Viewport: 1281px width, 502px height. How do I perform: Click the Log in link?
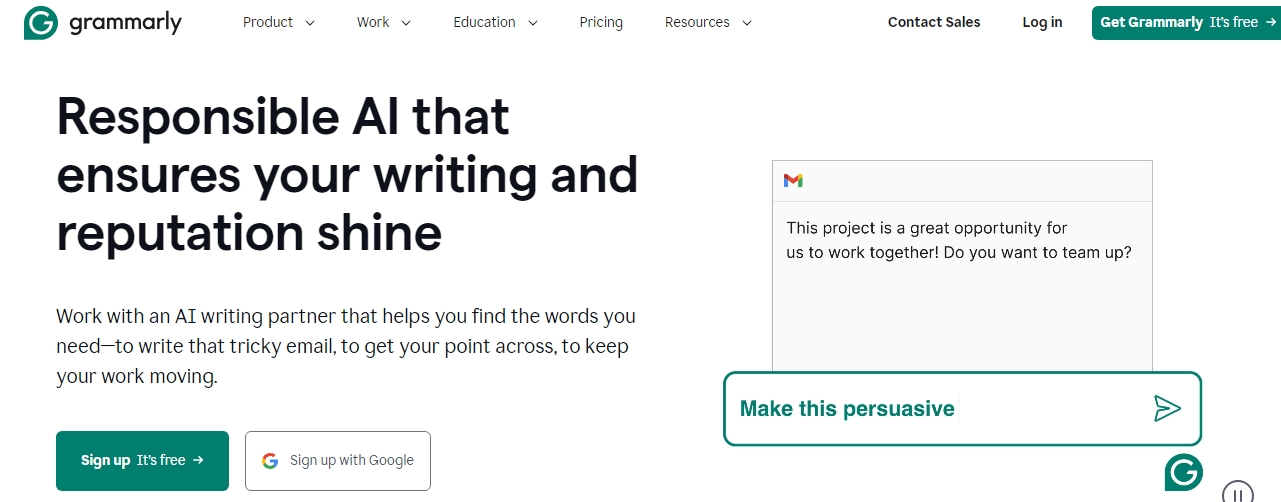coord(1042,22)
